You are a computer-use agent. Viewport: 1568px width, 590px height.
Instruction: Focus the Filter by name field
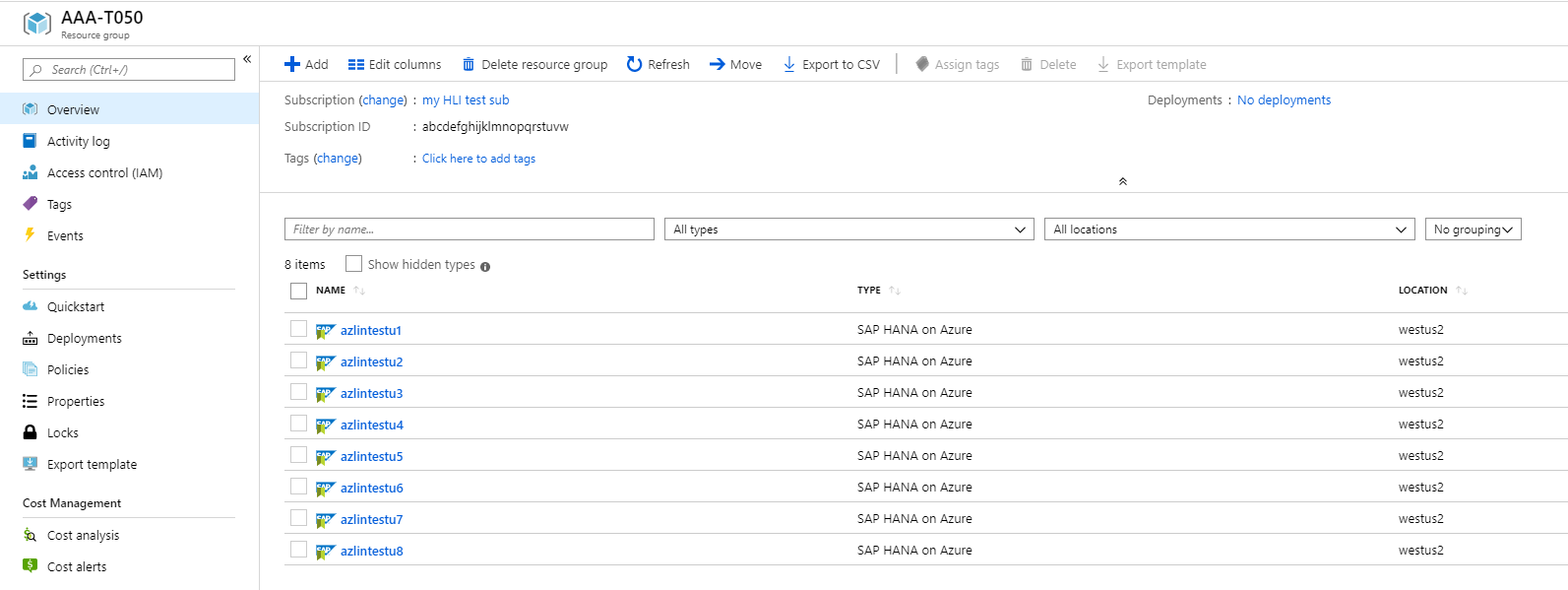[x=470, y=229]
